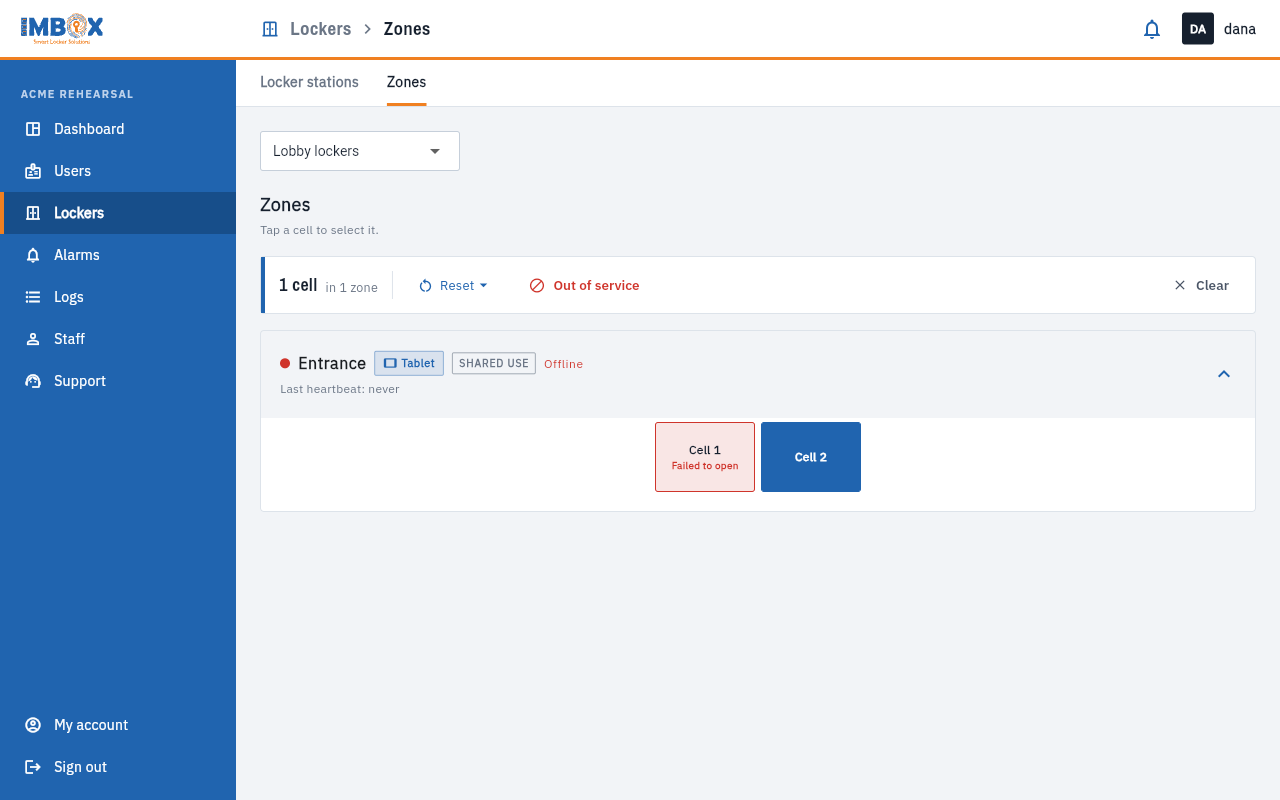1280x800 pixels.
Task: Select Lockers in sidebar
Action: 118,213
